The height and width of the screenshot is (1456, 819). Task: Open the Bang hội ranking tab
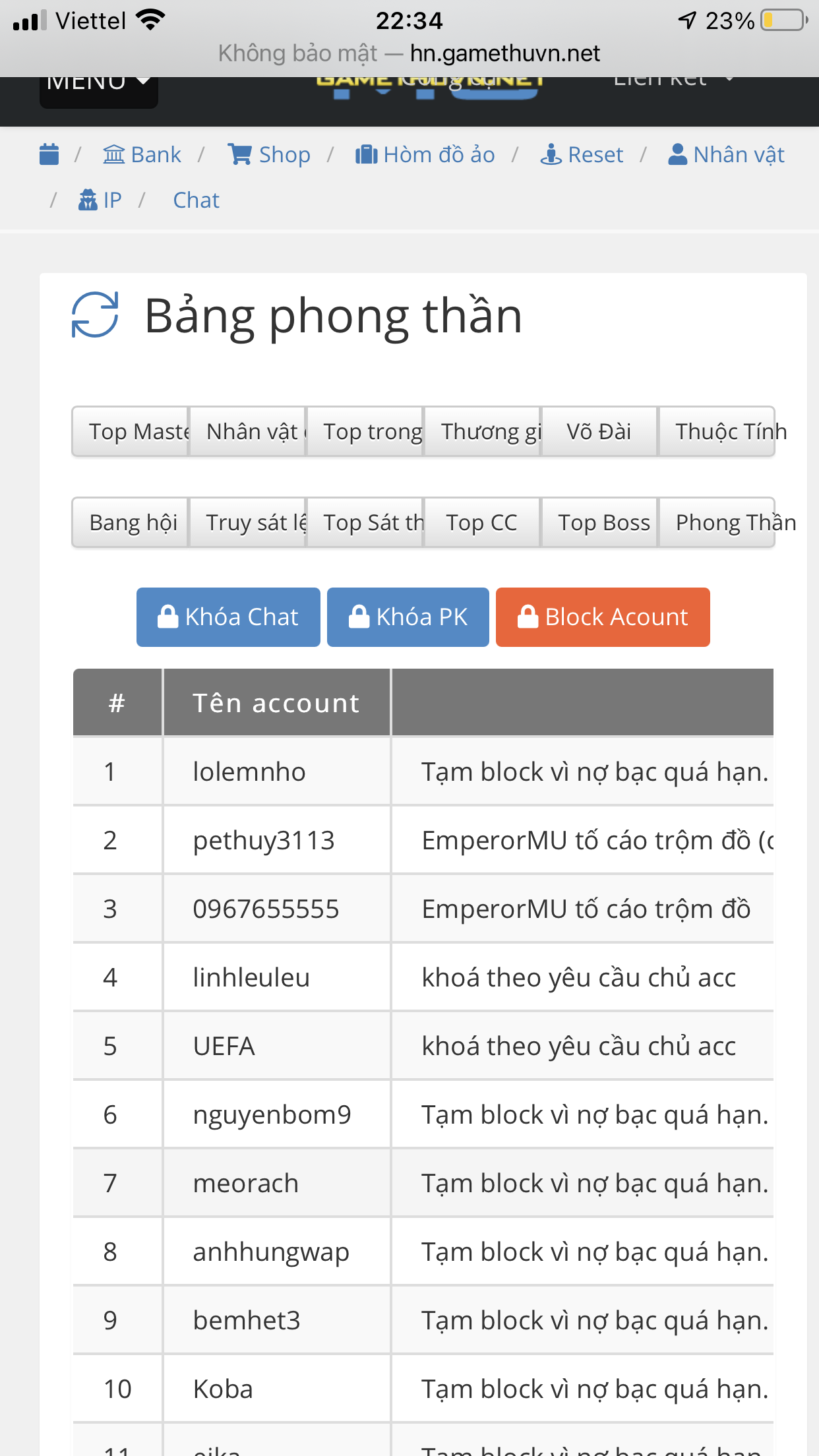click(131, 522)
